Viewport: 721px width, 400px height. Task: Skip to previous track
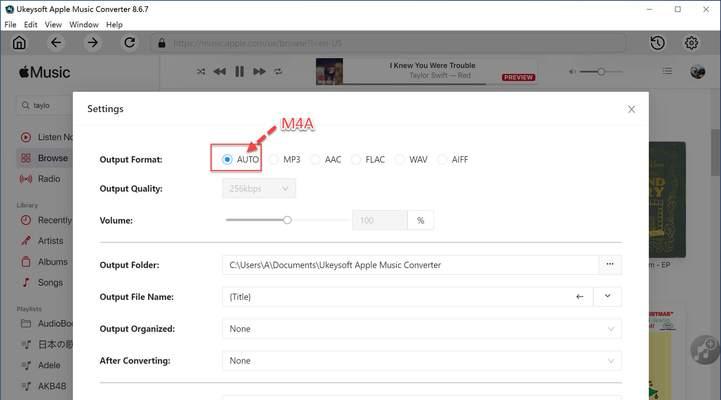point(220,71)
